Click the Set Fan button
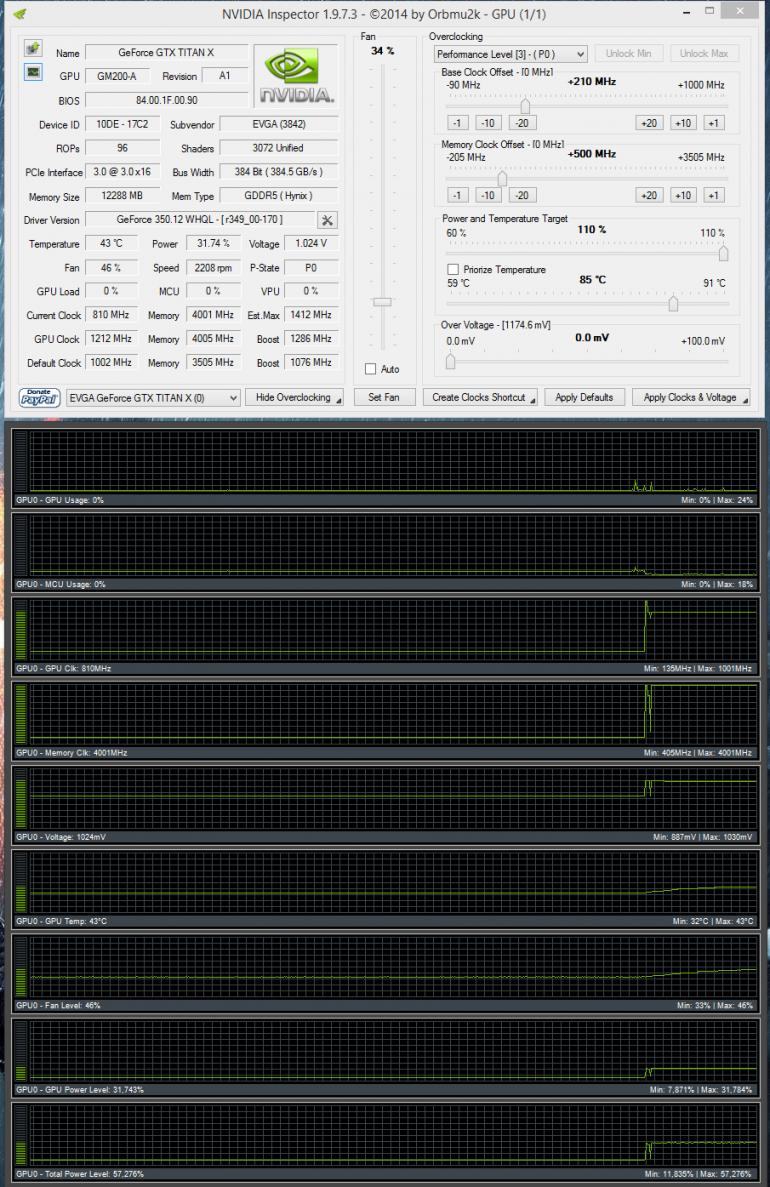Viewport: 770px width, 1187px height. (x=384, y=397)
